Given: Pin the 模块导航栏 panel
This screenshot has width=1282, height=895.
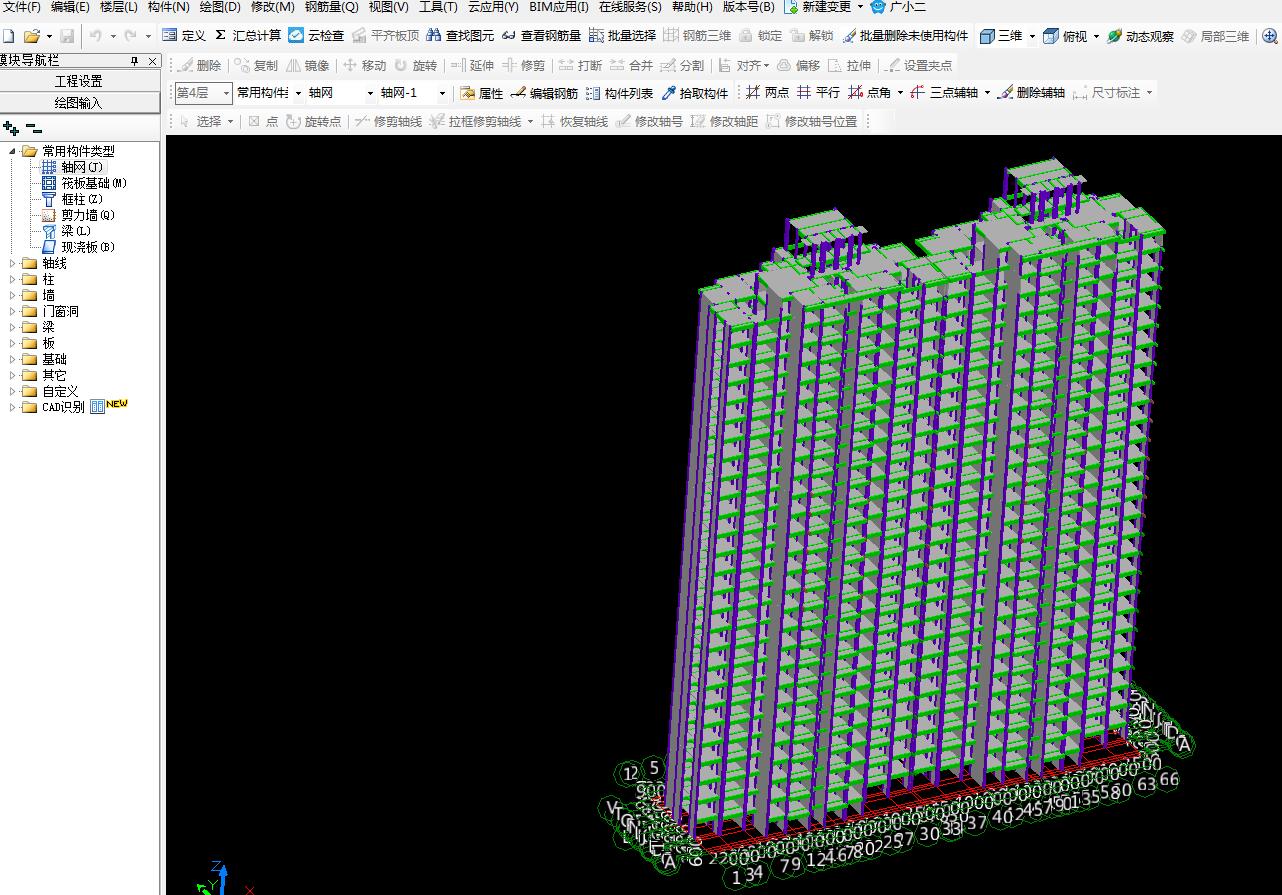Looking at the screenshot, I should tap(135, 61).
